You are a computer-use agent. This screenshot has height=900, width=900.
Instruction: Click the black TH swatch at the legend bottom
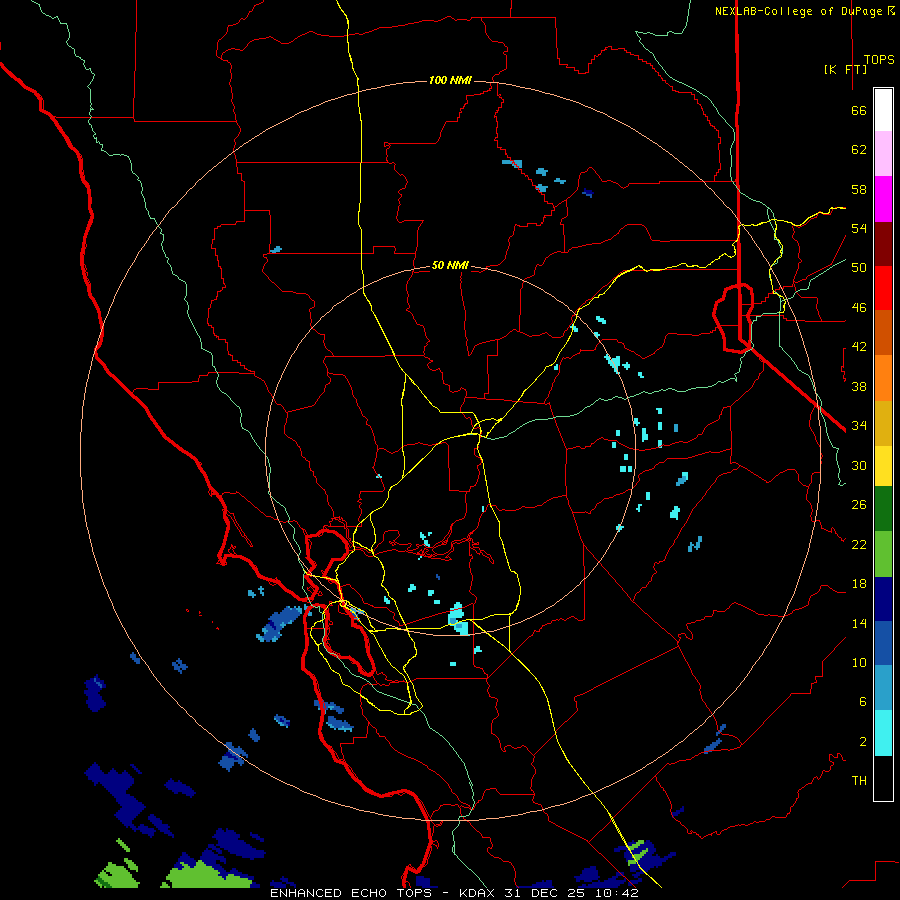883,778
